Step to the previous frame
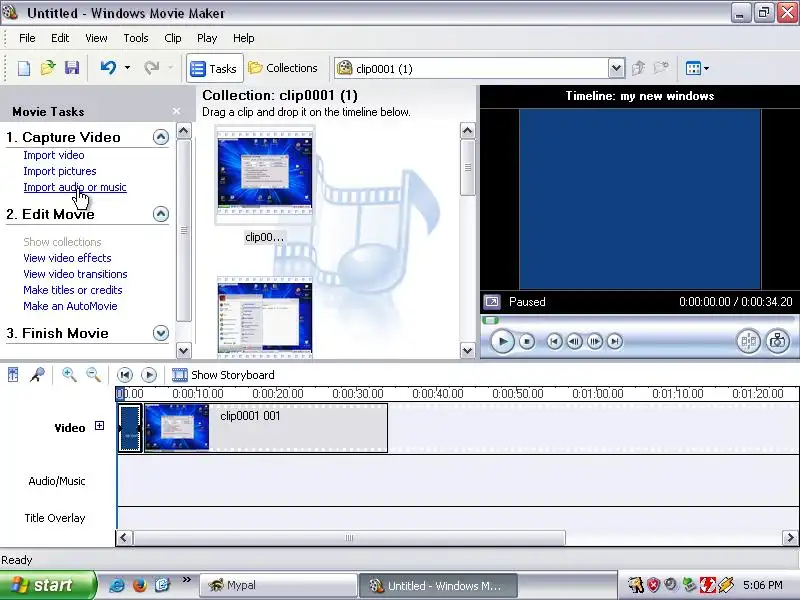The image size is (800, 600). (x=574, y=341)
